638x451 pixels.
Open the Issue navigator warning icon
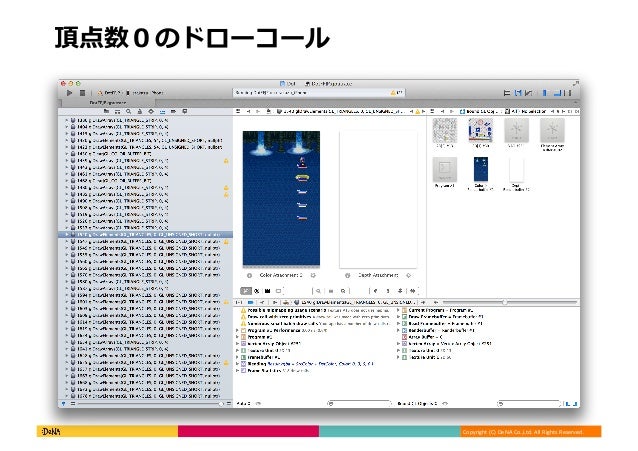click(140, 111)
